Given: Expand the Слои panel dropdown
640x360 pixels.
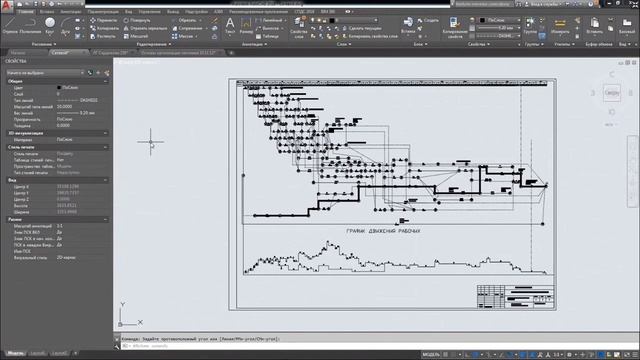Looking at the screenshot, I should pyautogui.click(x=344, y=44).
